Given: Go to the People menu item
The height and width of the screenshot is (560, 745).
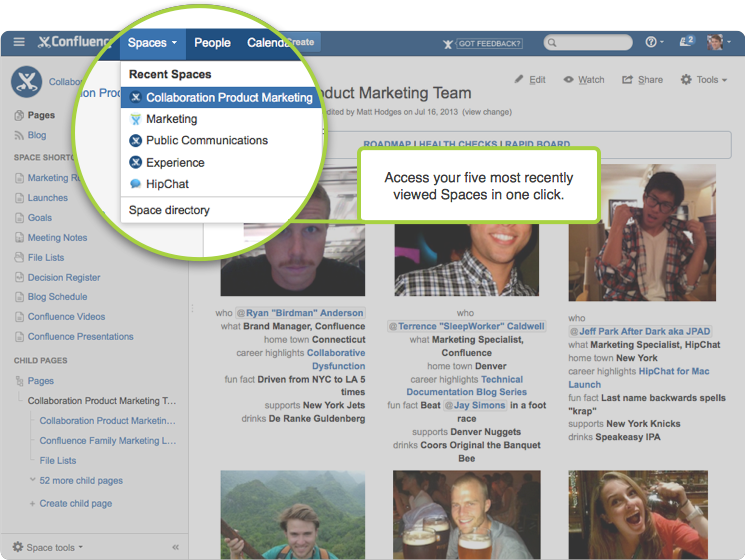Looking at the screenshot, I should pos(212,43).
